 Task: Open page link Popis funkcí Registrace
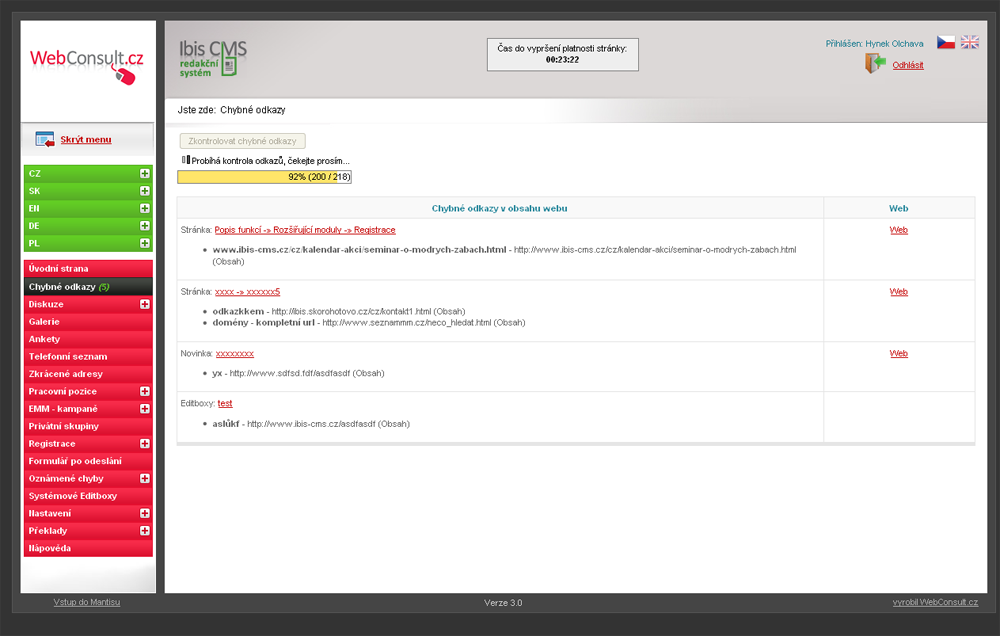point(305,230)
